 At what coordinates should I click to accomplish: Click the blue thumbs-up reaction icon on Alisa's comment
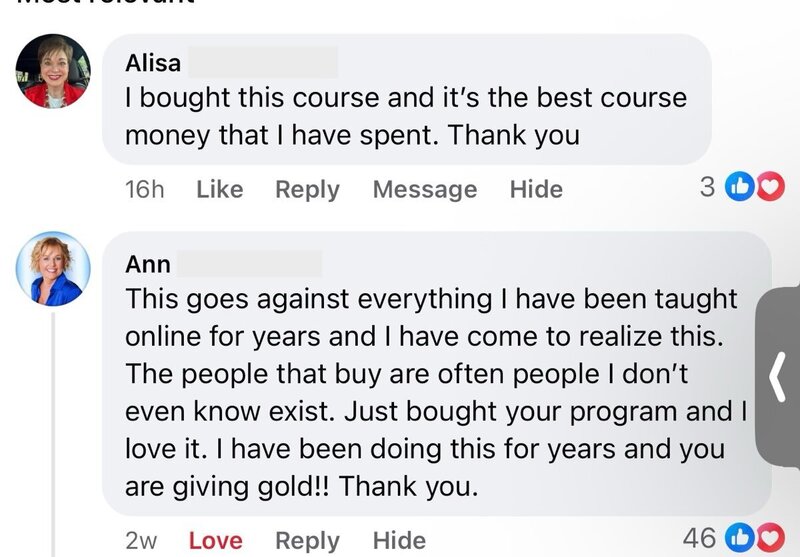pyautogui.click(x=740, y=187)
